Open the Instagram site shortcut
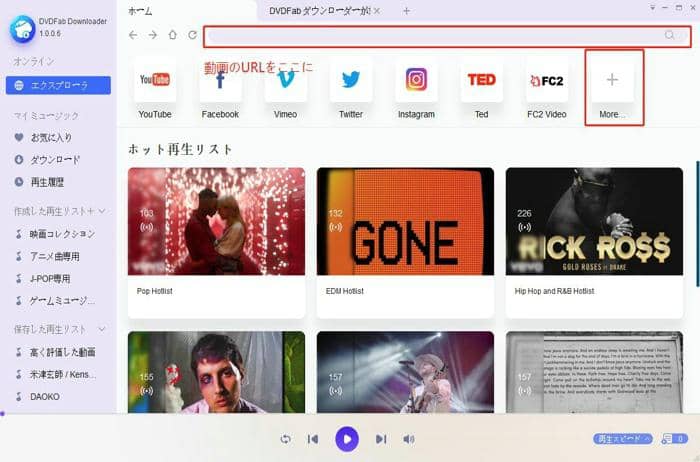The width and height of the screenshot is (700, 462). pyautogui.click(x=416, y=80)
